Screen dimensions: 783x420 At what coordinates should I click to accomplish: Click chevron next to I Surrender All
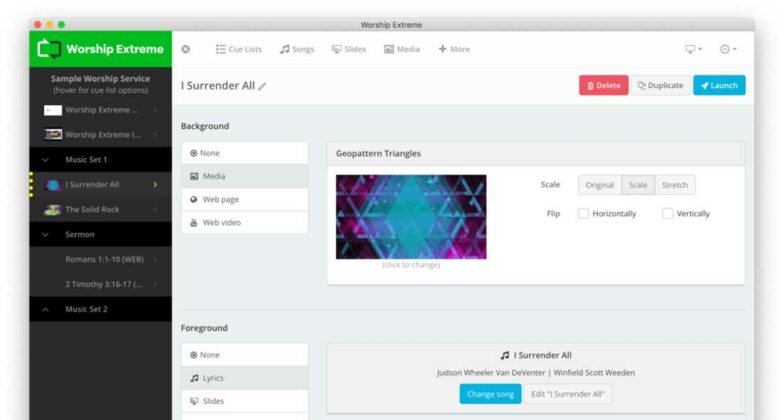point(155,185)
